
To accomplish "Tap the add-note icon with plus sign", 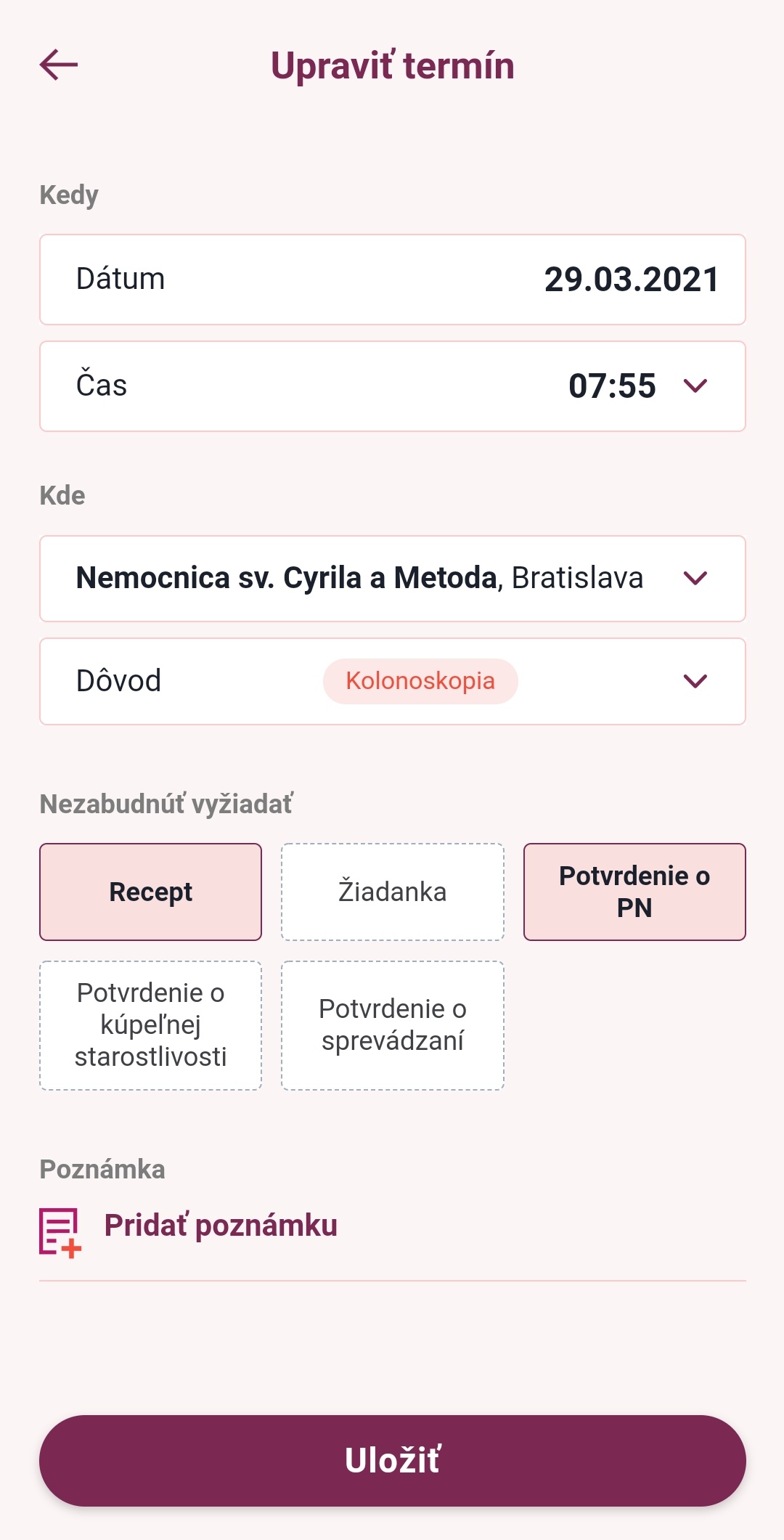I will pyautogui.click(x=60, y=1232).
